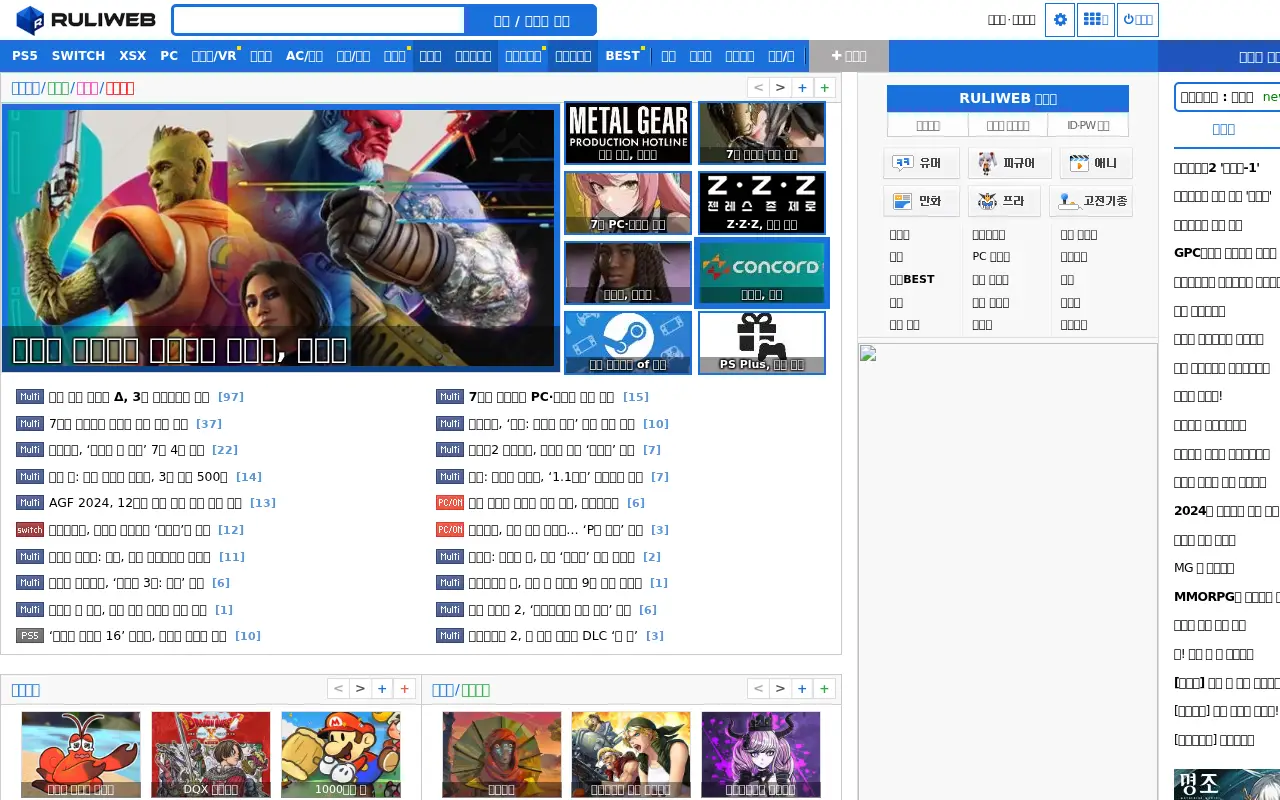Open the 만화 board with the comic icon

click(921, 201)
